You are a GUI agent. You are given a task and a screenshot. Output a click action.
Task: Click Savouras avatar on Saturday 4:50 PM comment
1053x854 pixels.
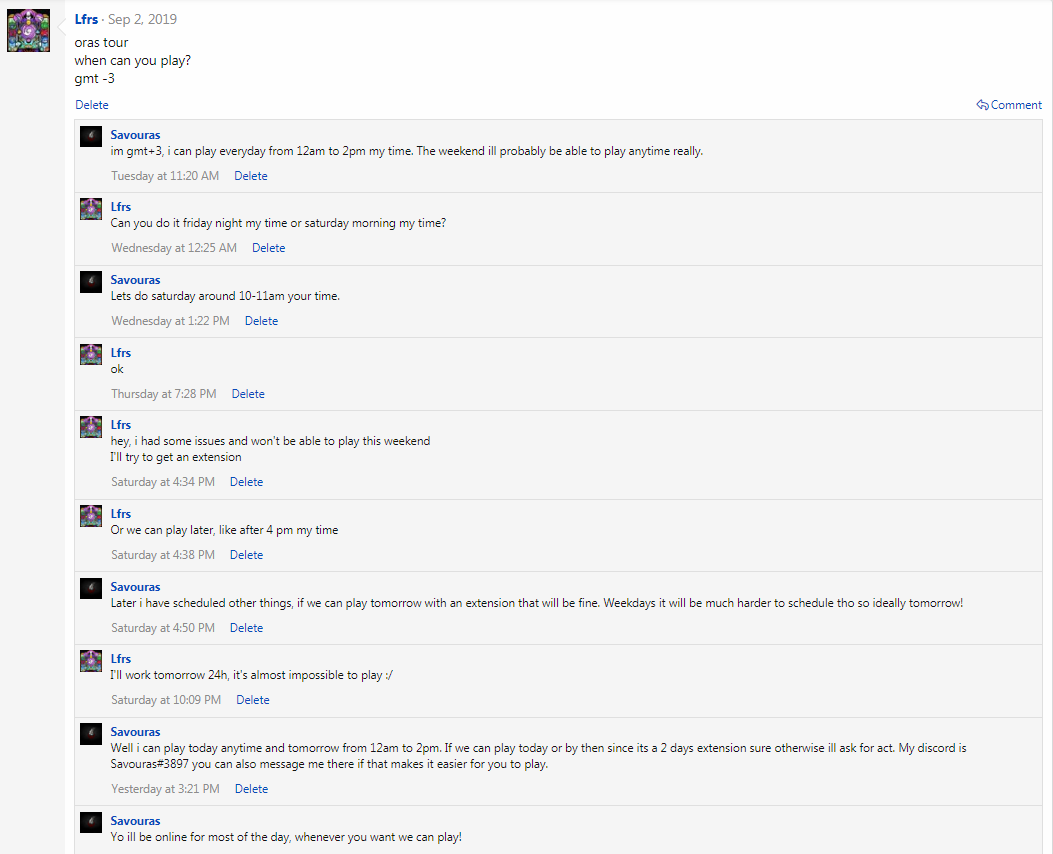91,589
